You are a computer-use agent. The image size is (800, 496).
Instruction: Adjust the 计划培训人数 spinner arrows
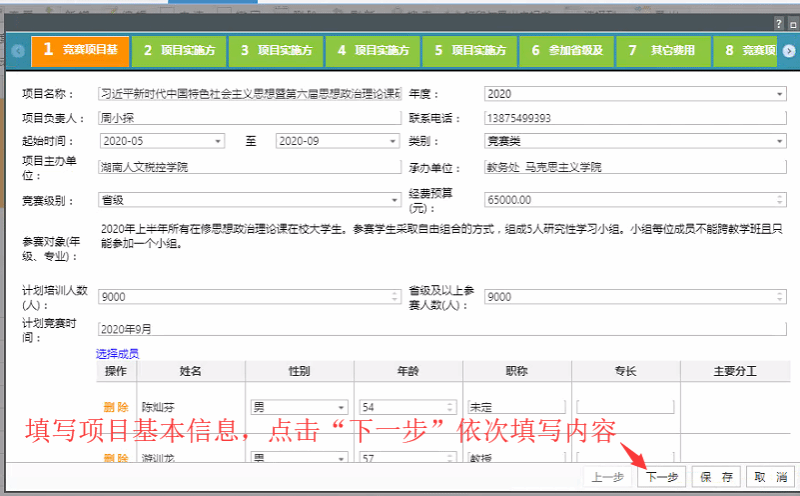(396, 297)
